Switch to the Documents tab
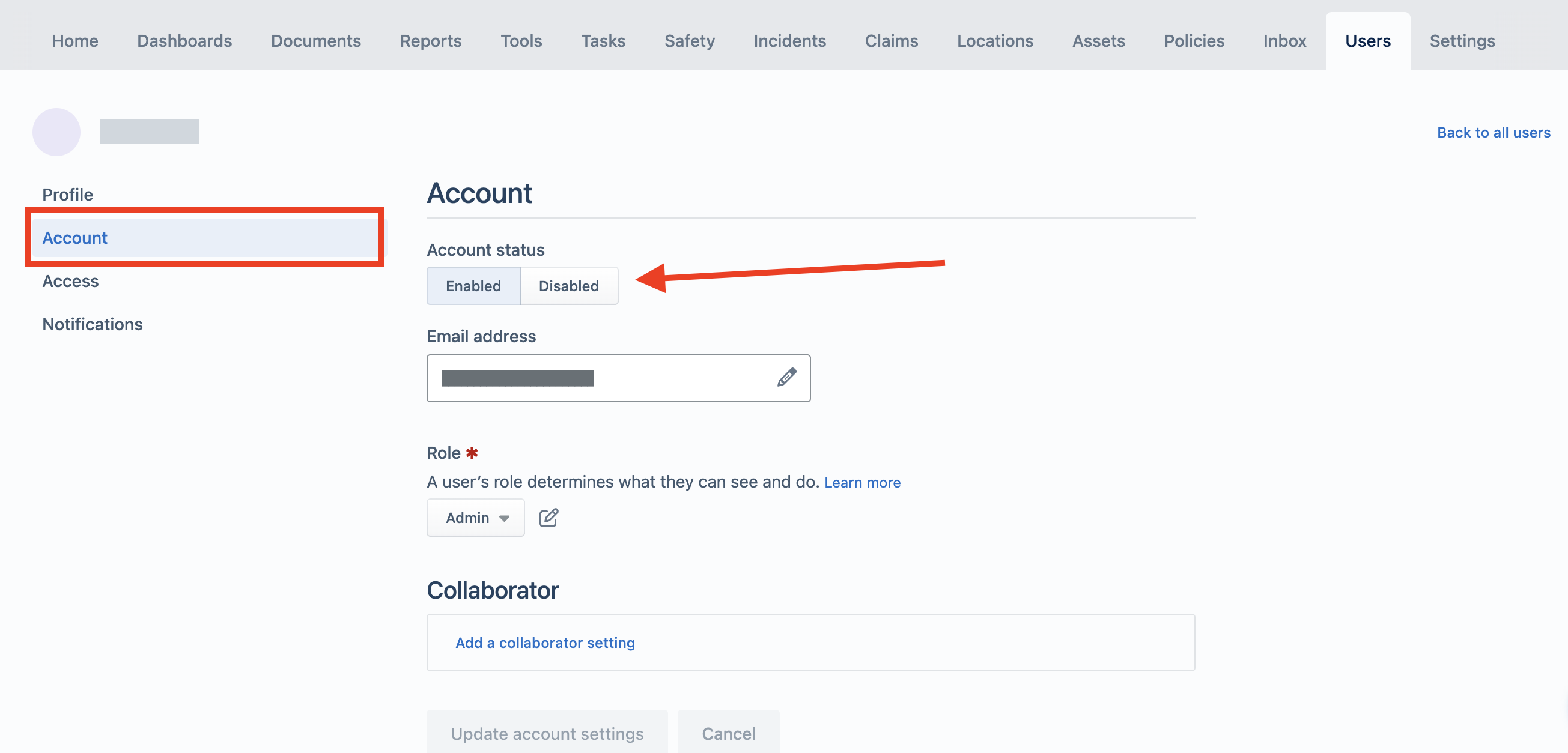1568x753 pixels. coord(315,41)
